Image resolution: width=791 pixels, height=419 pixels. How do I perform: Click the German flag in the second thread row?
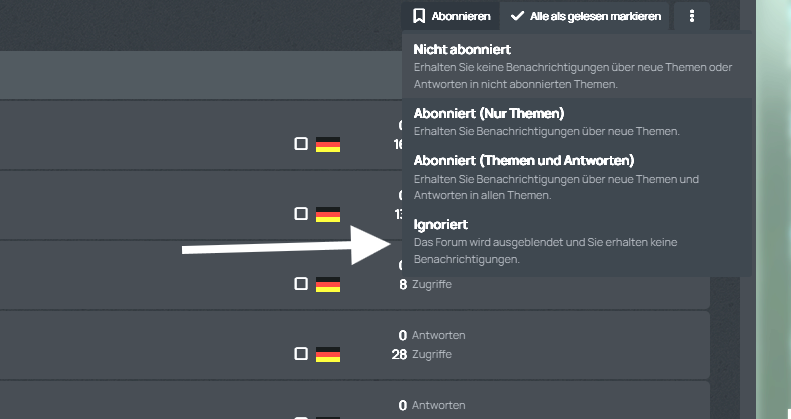328,214
